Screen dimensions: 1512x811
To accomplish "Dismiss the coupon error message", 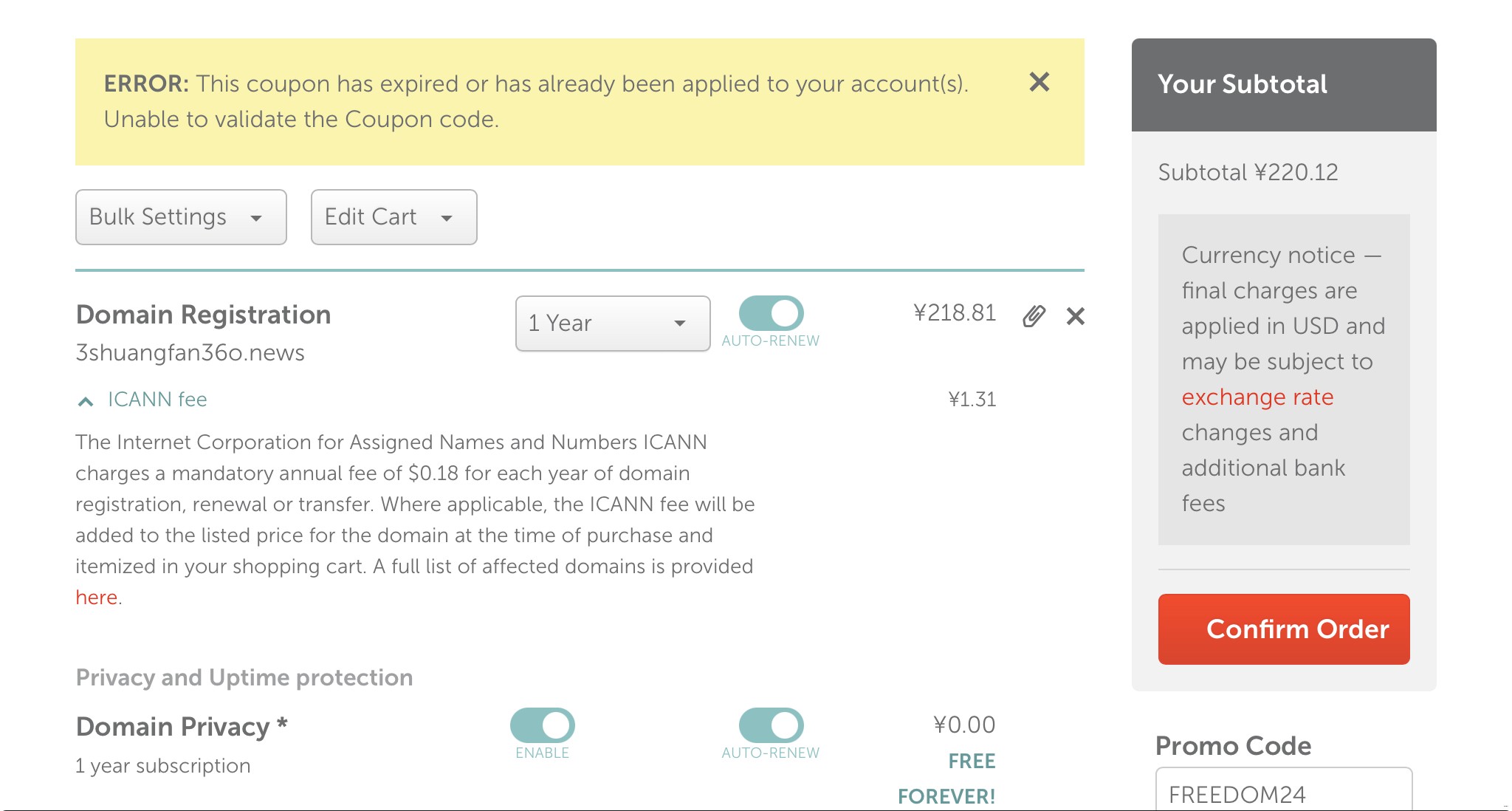I will [x=1039, y=82].
